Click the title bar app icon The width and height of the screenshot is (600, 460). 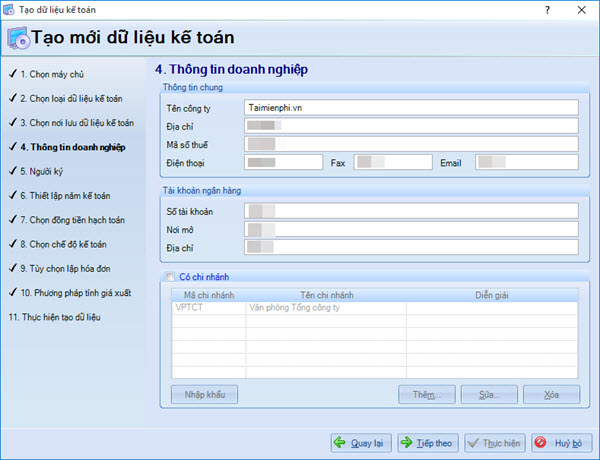click(10, 9)
